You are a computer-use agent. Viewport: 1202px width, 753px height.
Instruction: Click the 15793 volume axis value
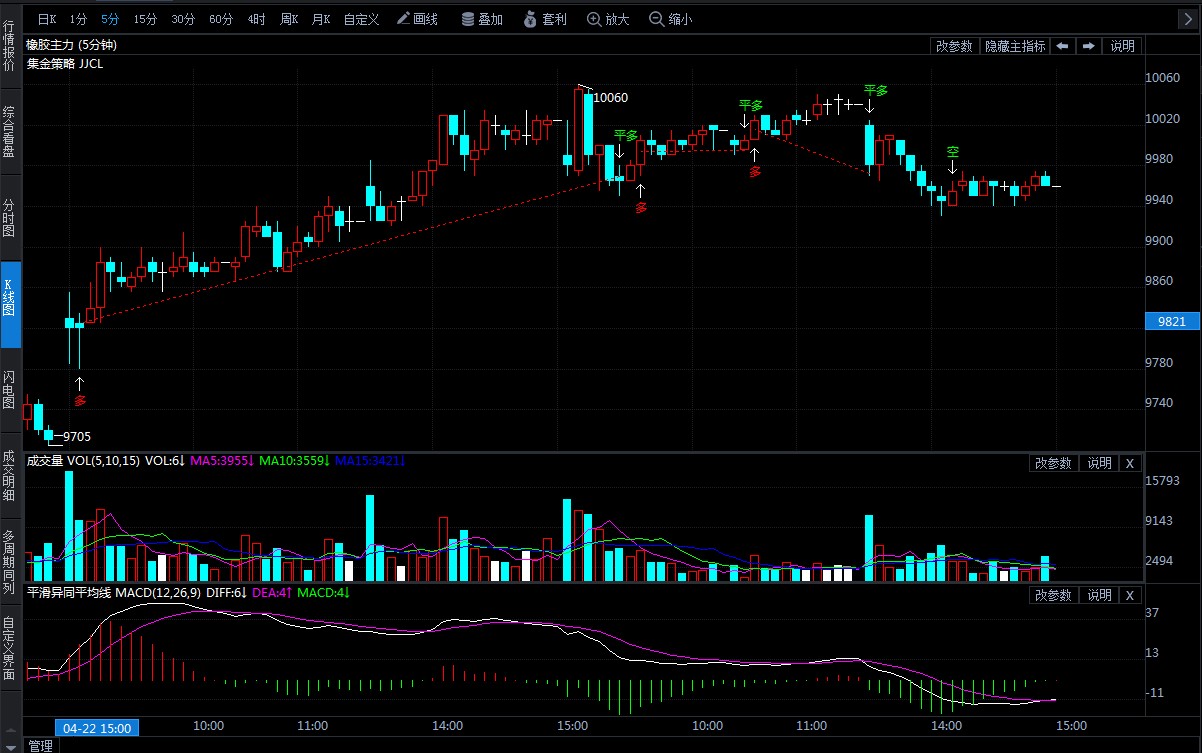pos(1163,481)
